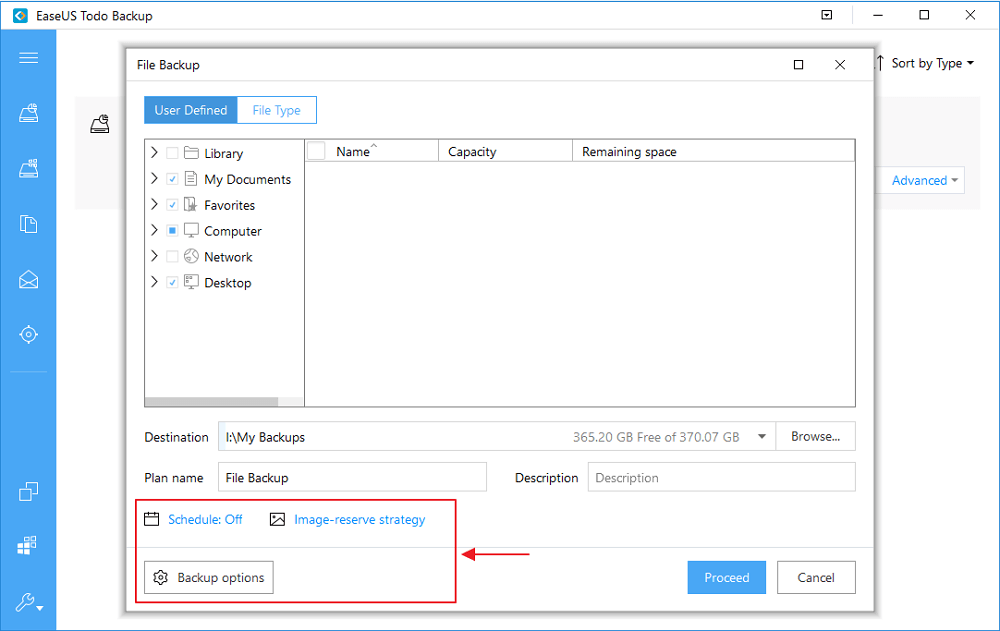The height and width of the screenshot is (631, 1000).
Task: Open the Sort by Type dropdown
Action: 926,63
